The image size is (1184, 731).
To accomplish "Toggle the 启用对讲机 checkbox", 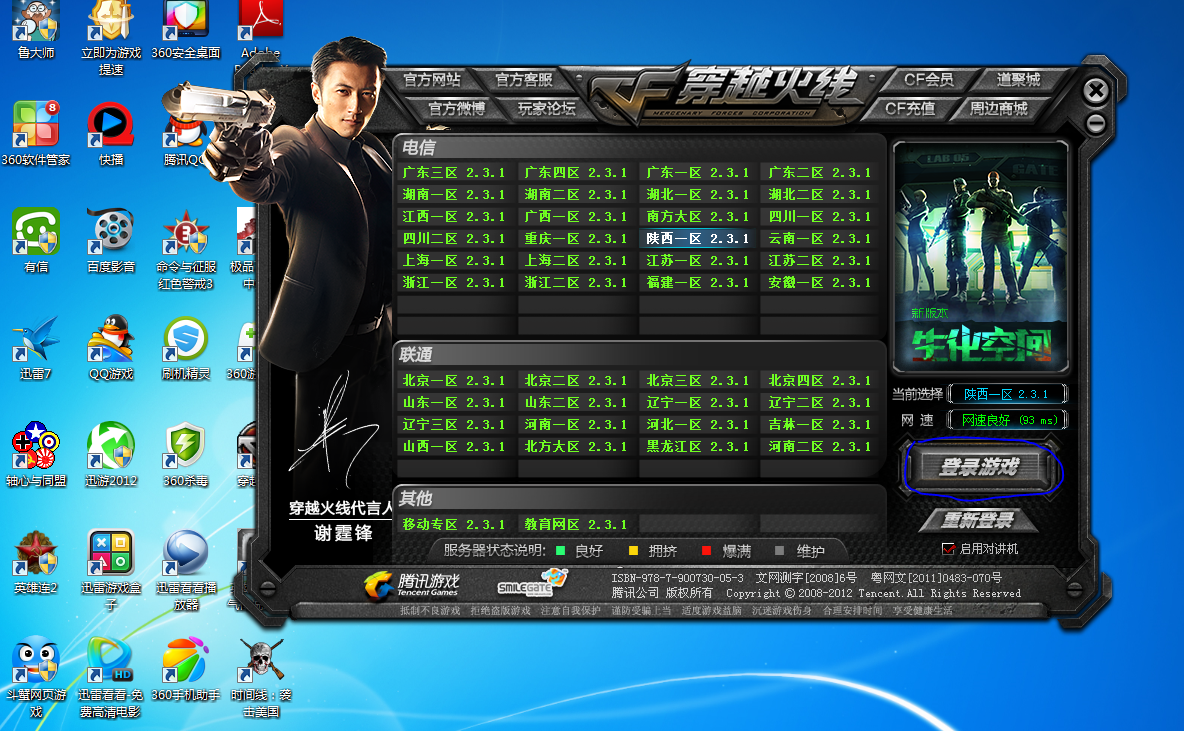I will coord(948,549).
